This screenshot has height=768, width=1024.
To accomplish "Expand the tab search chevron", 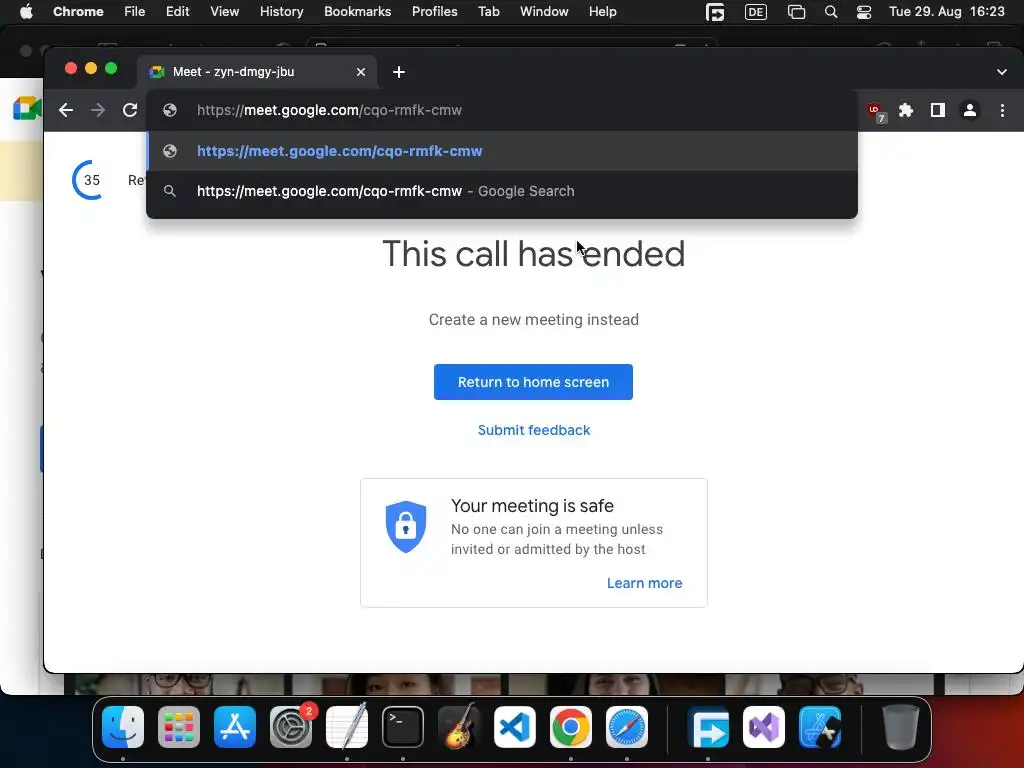I will (x=1002, y=72).
